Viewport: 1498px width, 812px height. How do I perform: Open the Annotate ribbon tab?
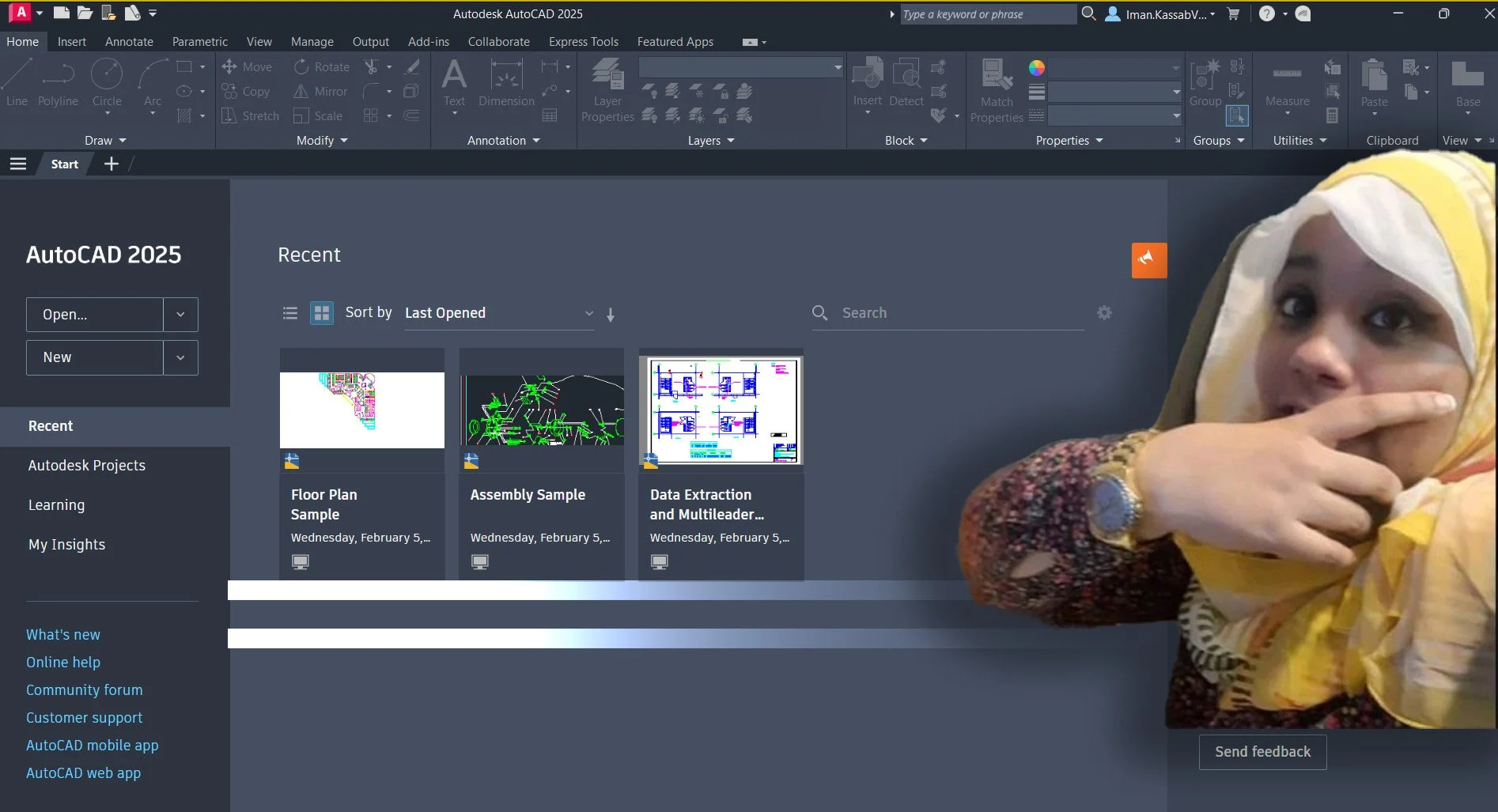pos(129,42)
